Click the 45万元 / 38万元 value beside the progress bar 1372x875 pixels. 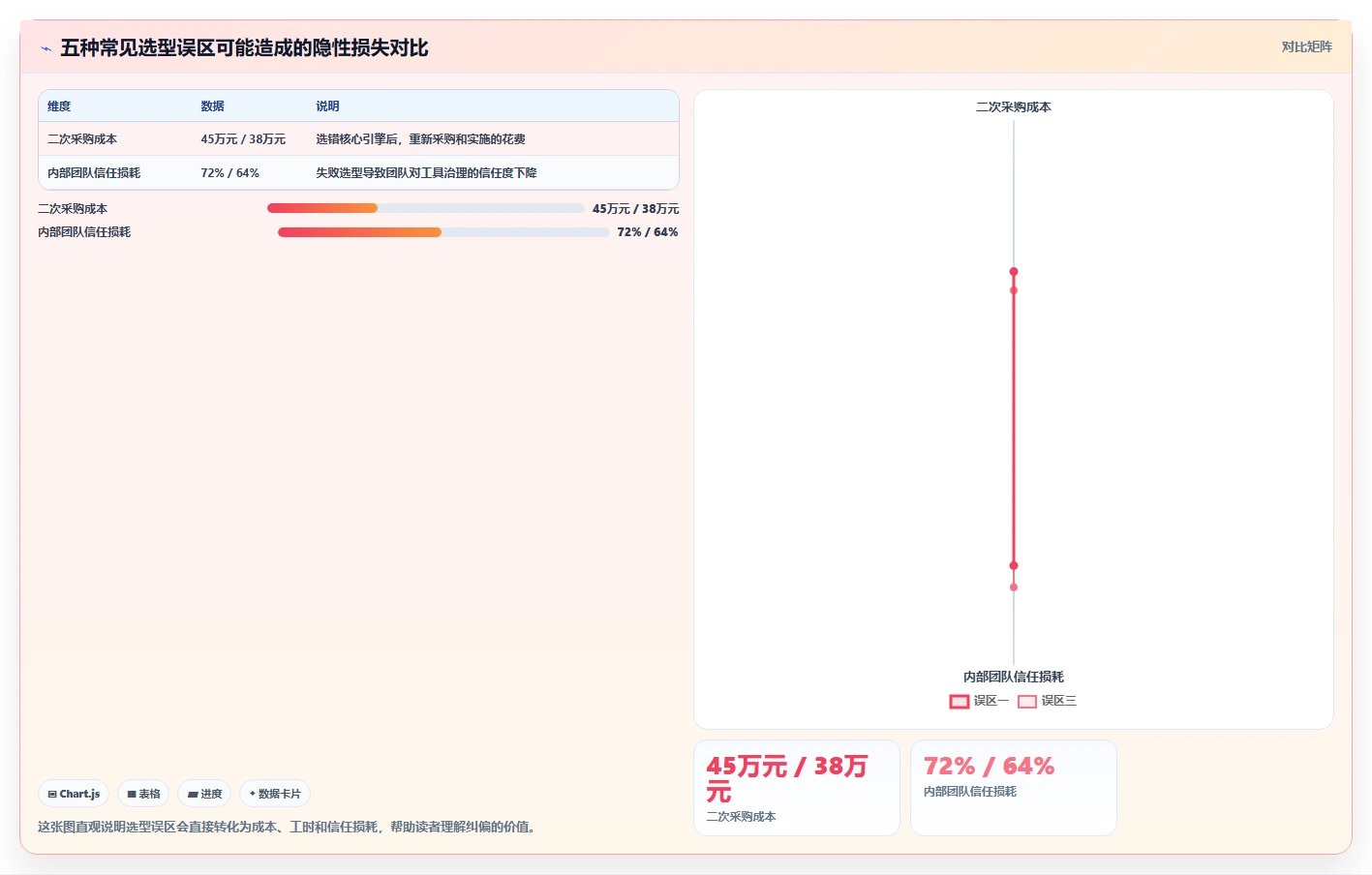[x=635, y=209]
